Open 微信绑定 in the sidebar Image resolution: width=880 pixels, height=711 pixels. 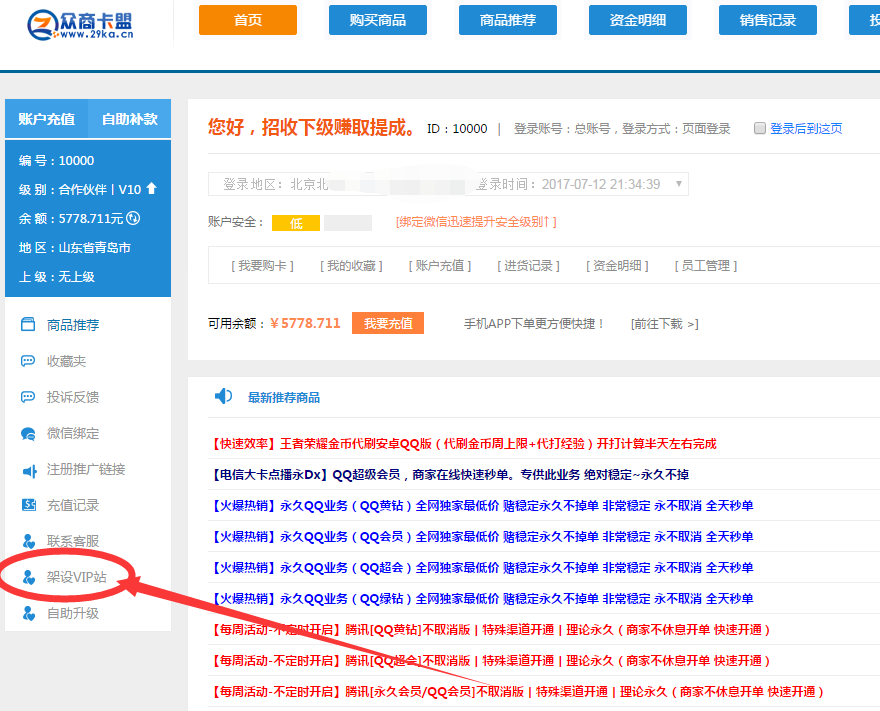[x=73, y=433]
